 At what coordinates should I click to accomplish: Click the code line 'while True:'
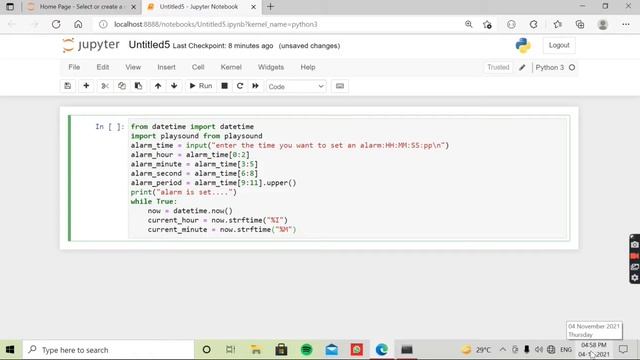[x=154, y=202]
